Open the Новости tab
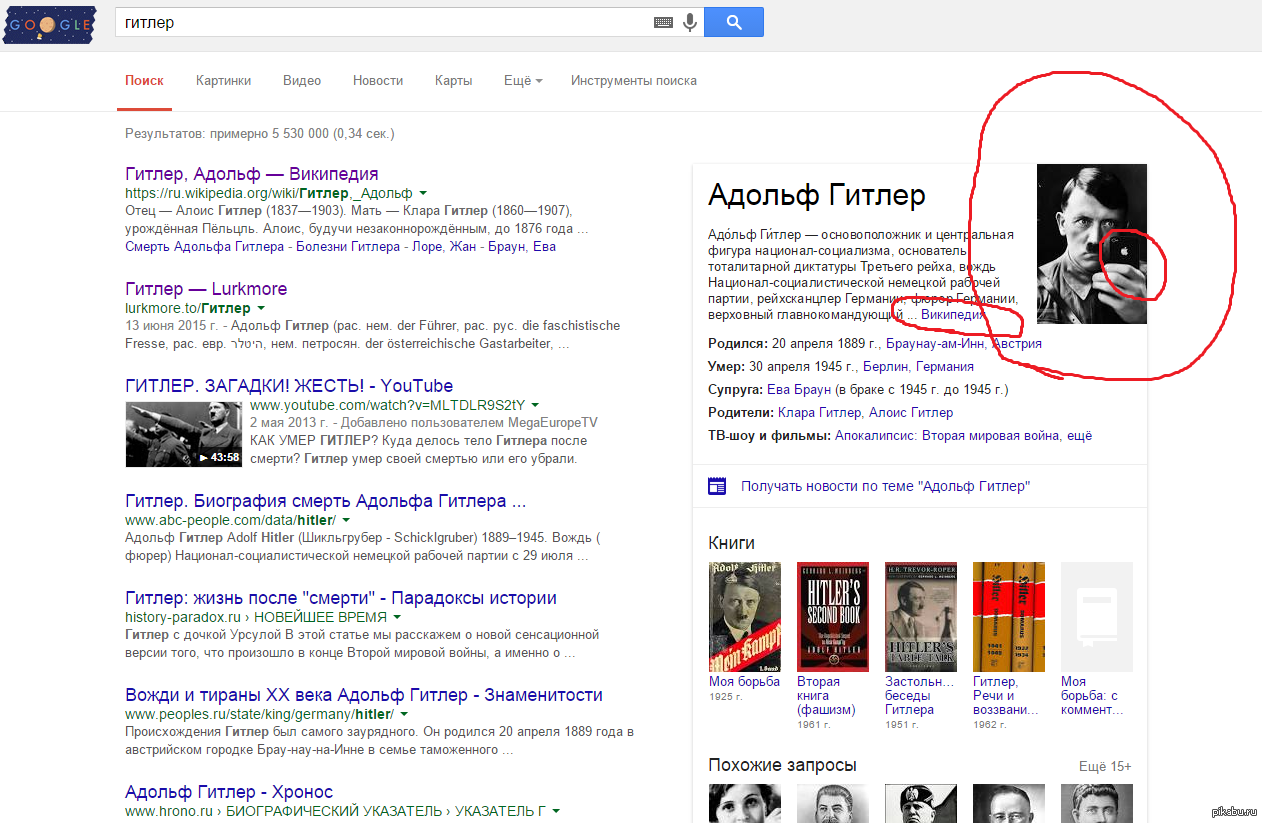Image resolution: width=1262 pixels, height=823 pixels. coord(378,81)
